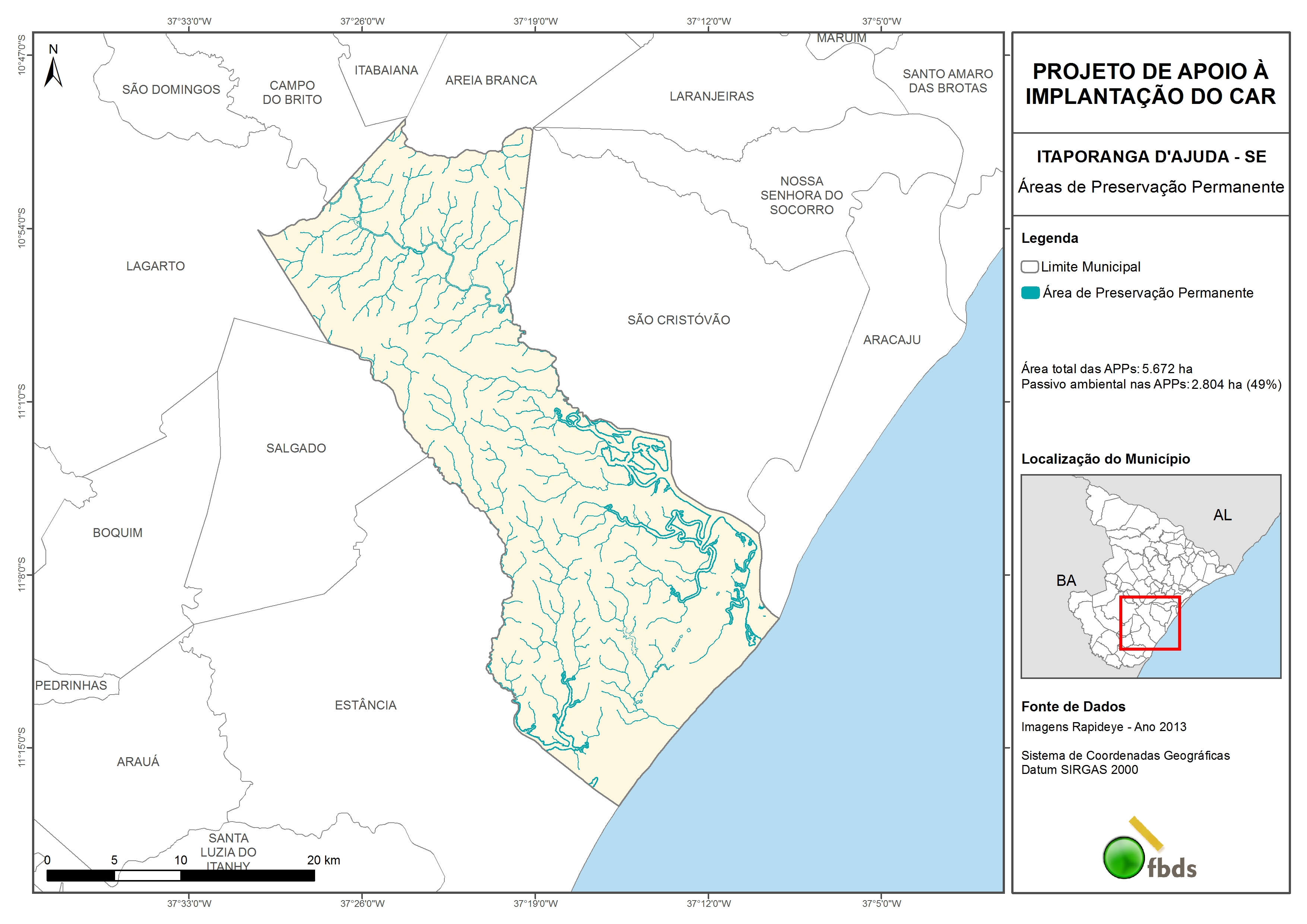Click the LAGARTO label on map
The width and height of the screenshot is (1307, 924).
coord(155,266)
